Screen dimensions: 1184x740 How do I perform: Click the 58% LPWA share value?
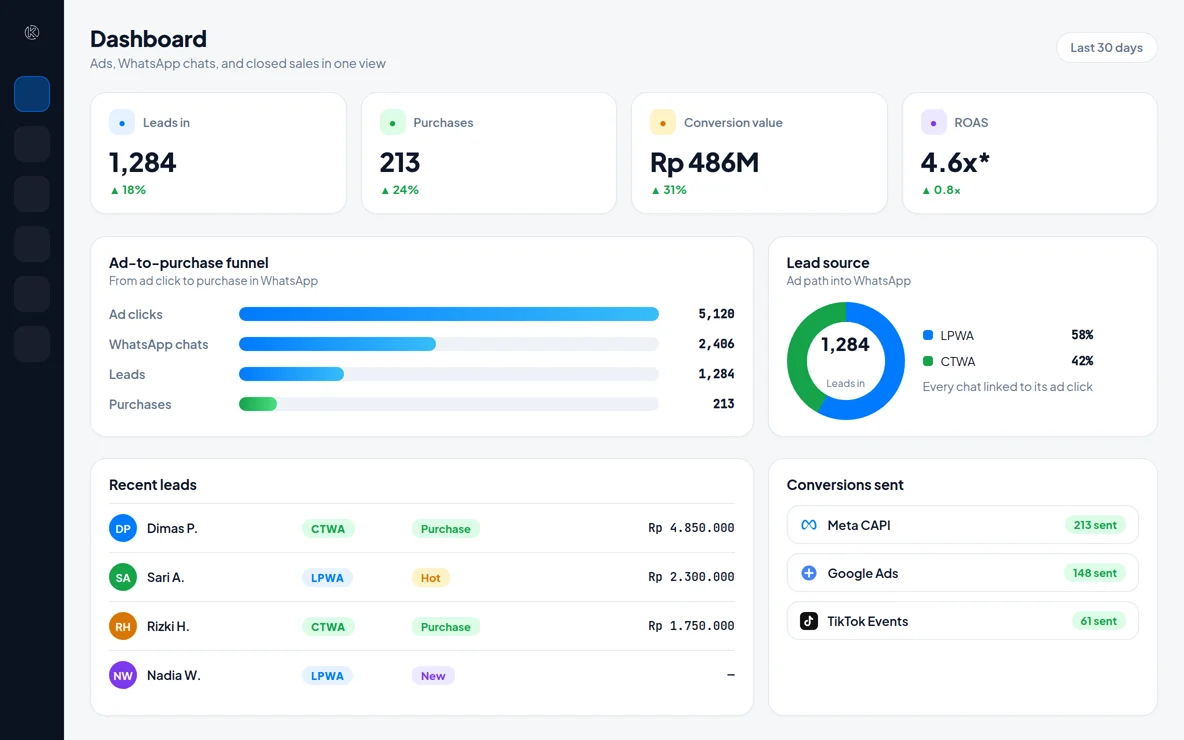pos(1082,335)
